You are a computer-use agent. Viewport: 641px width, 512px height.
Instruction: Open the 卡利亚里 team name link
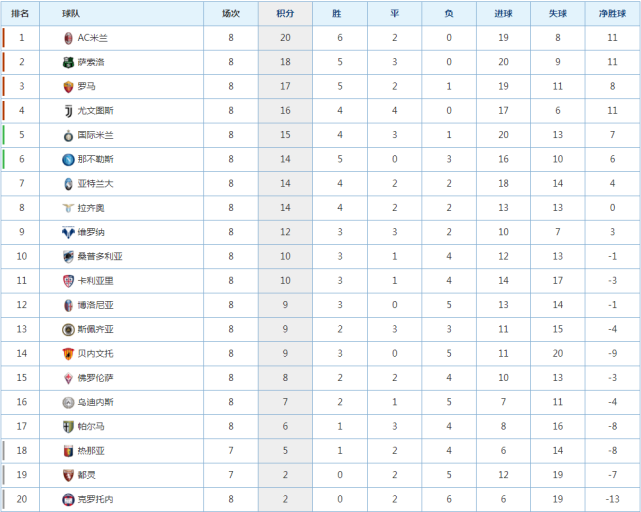point(95,281)
